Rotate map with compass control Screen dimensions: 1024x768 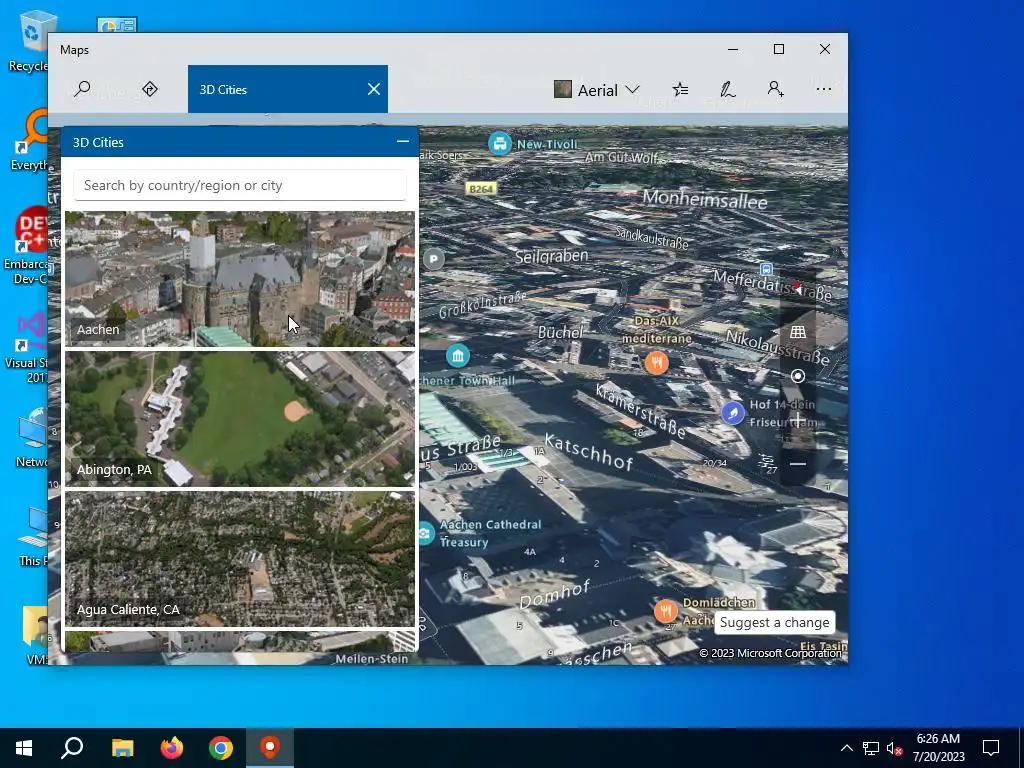click(x=797, y=287)
